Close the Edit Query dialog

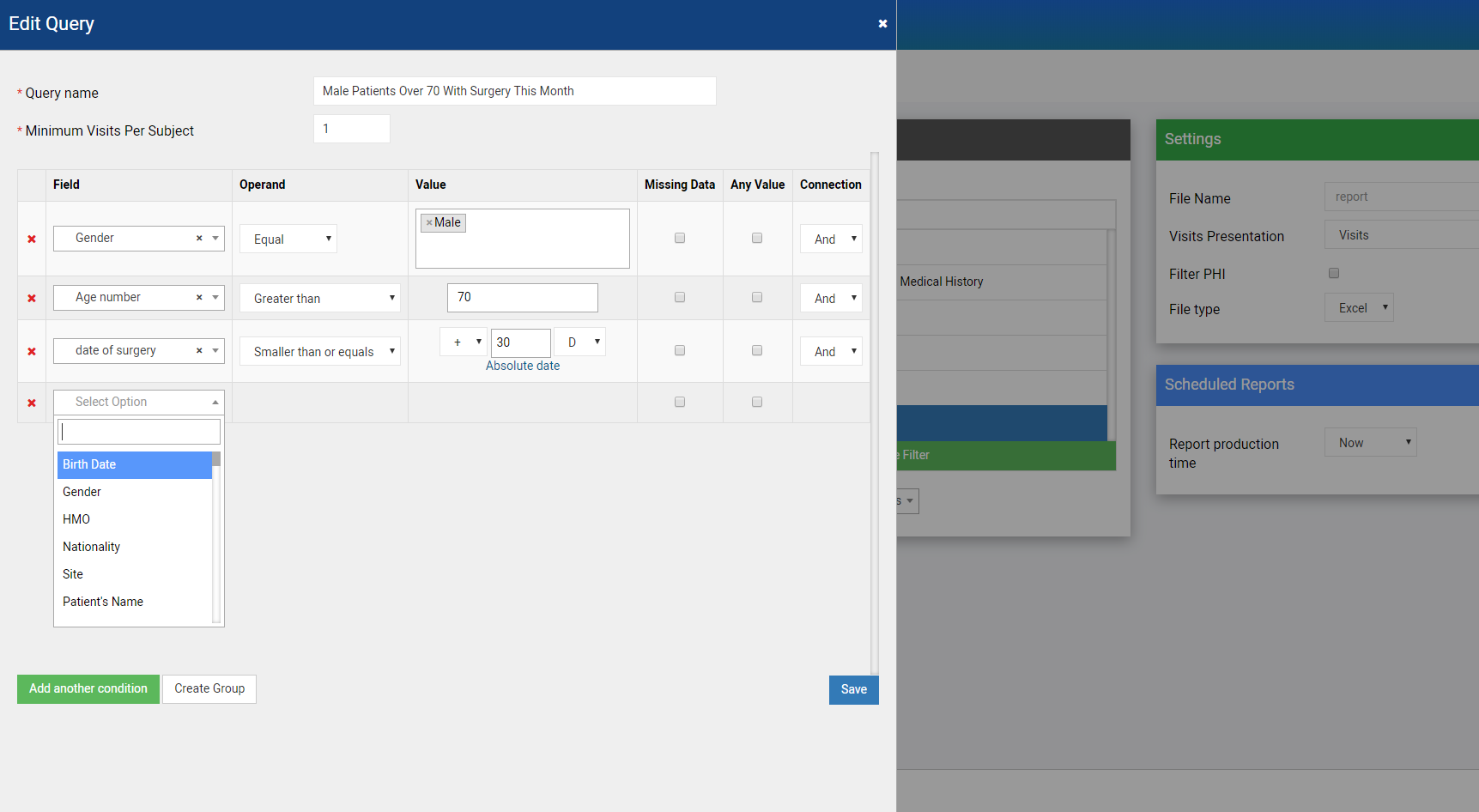pyautogui.click(x=882, y=24)
